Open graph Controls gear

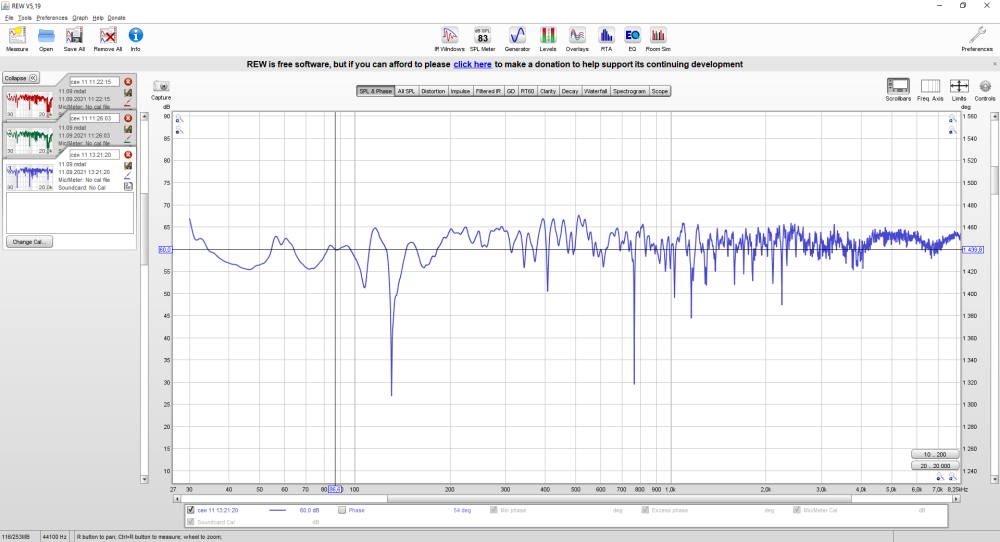985,89
